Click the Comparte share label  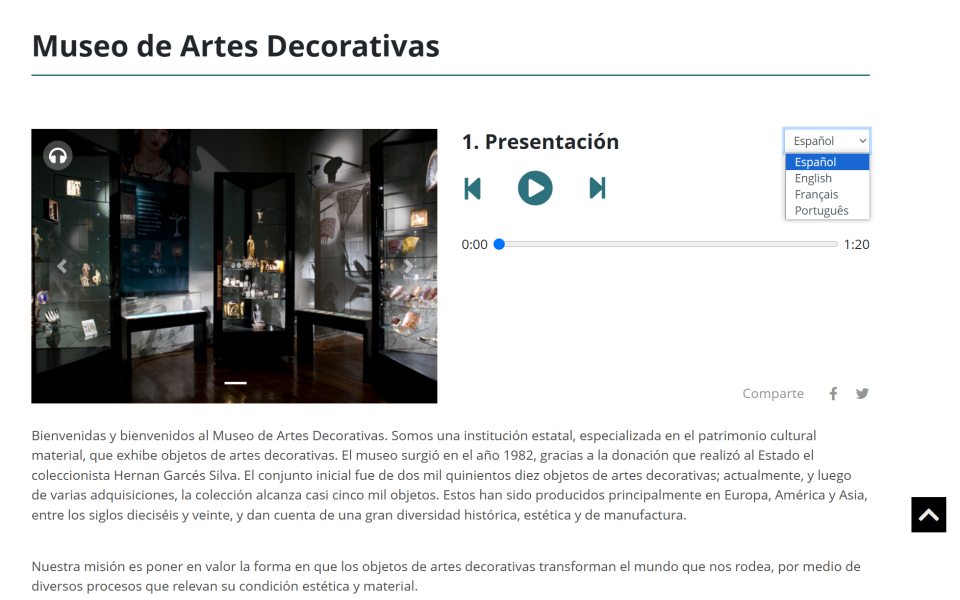tap(773, 394)
